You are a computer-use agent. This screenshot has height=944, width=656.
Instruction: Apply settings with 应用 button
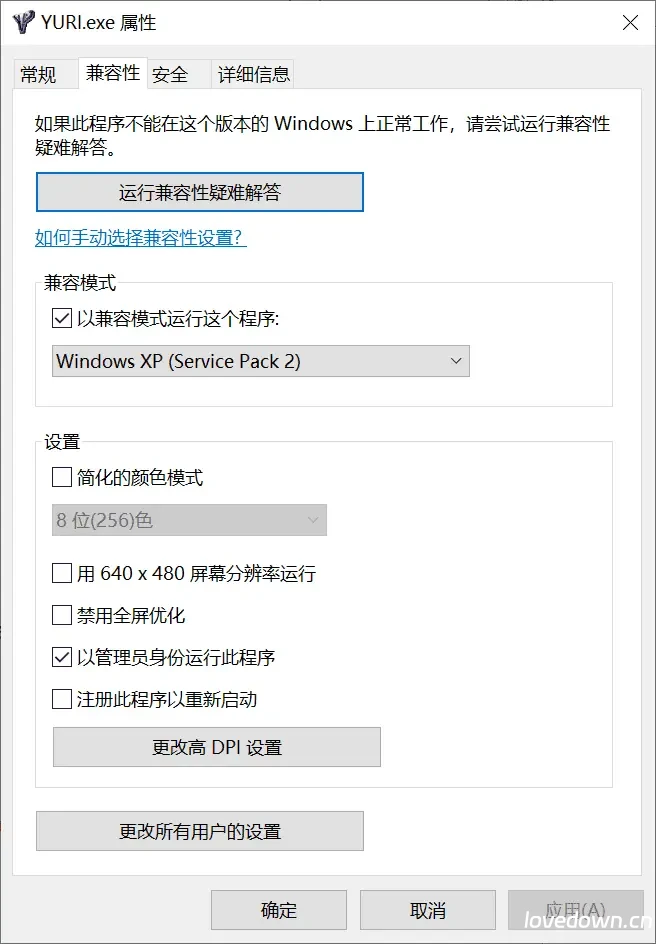coord(578,910)
